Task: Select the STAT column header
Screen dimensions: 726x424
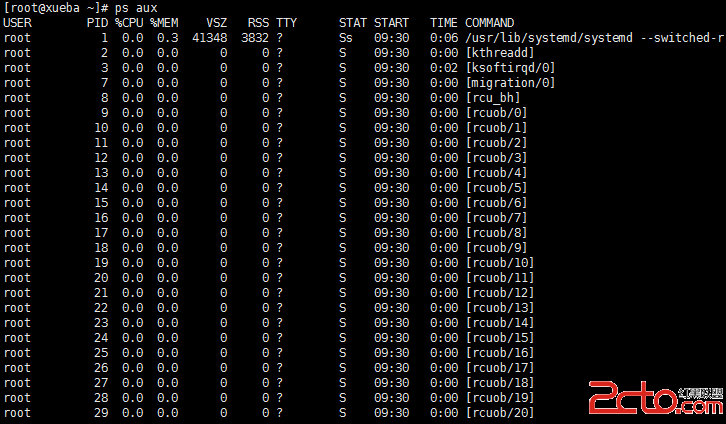Action: click(x=352, y=23)
